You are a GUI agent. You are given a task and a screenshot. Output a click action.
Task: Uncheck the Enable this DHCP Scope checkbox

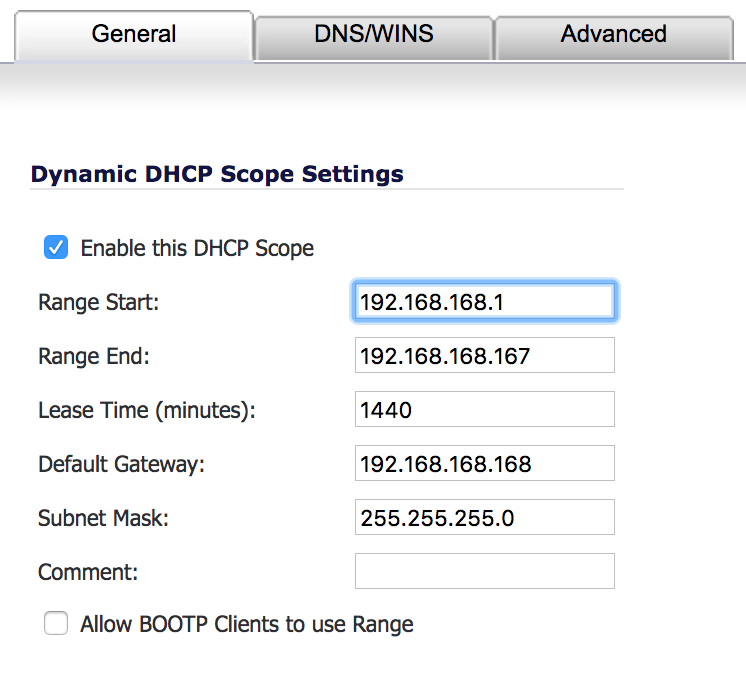point(56,247)
